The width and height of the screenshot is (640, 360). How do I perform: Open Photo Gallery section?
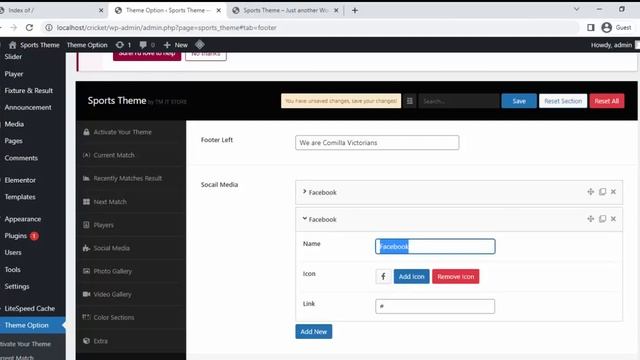tap(131, 271)
